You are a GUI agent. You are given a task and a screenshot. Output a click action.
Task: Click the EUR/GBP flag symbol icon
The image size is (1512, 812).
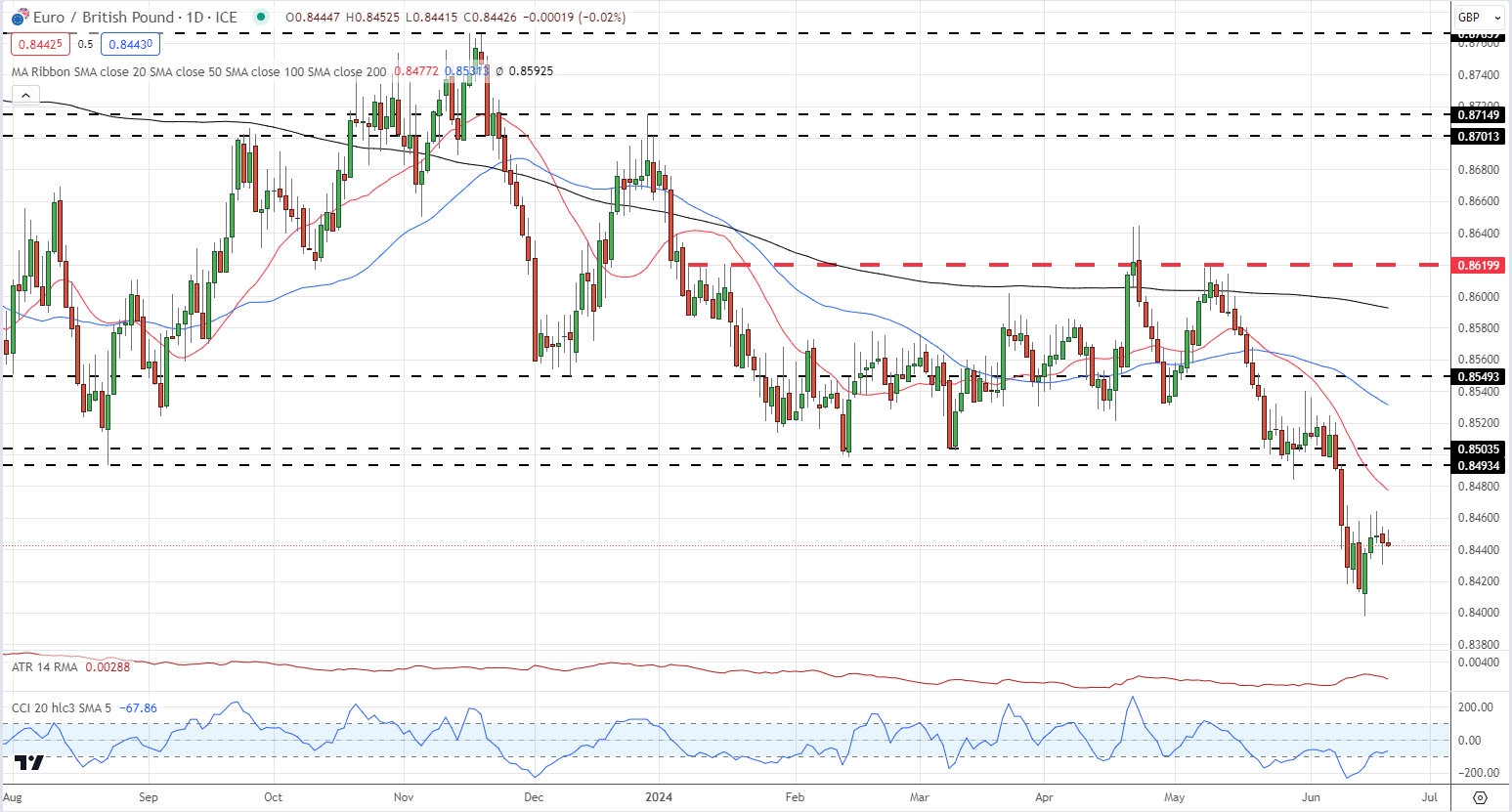pos(19,18)
